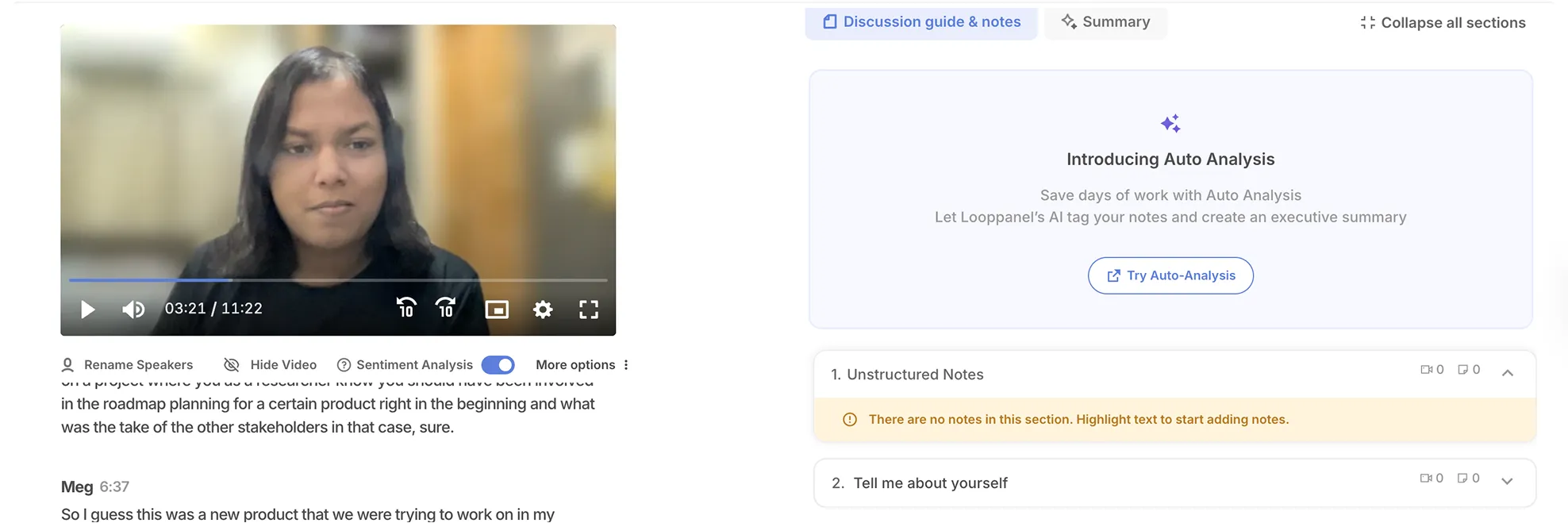Toggle the Sentiment Analysis switch
The image size is (1568, 523).
pyautogui.click(x=498, y=365)
